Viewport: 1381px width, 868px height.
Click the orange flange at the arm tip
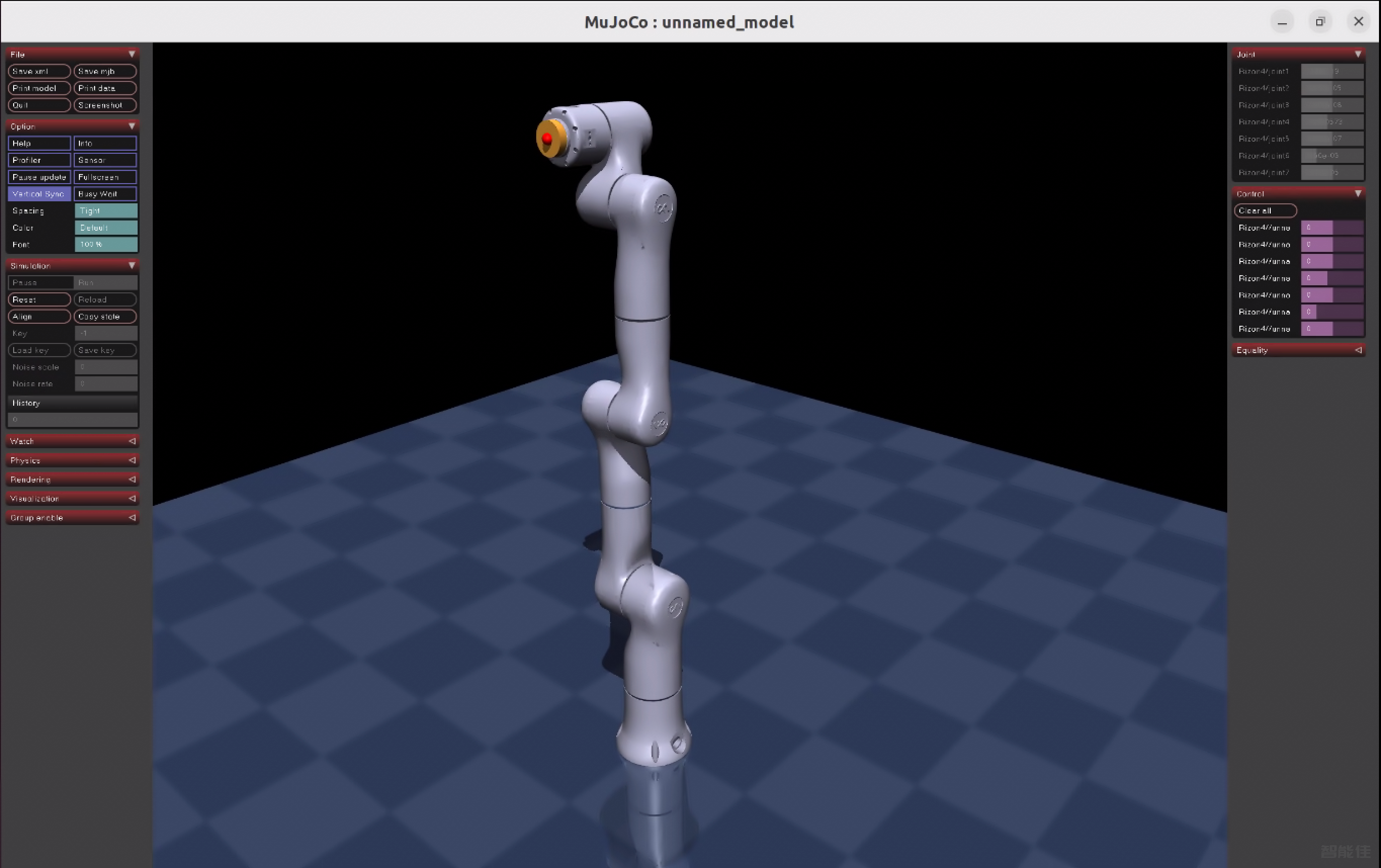[551, 138]
